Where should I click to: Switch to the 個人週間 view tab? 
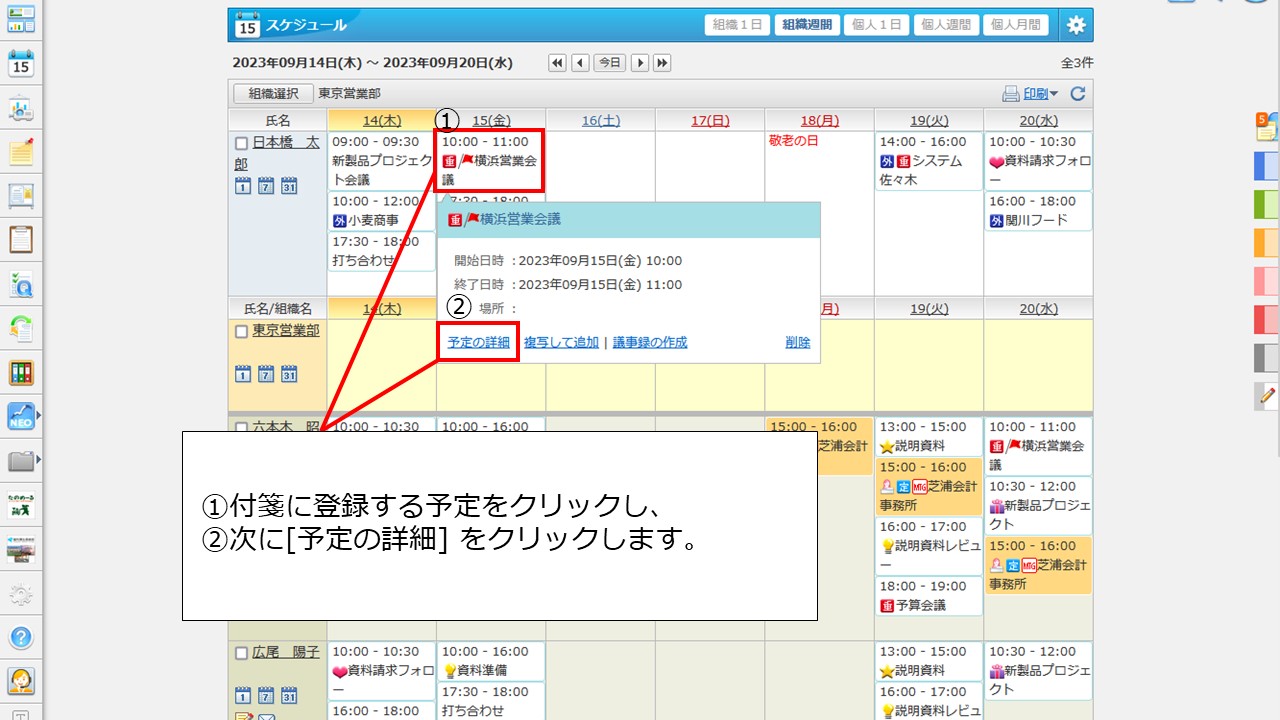946,24
